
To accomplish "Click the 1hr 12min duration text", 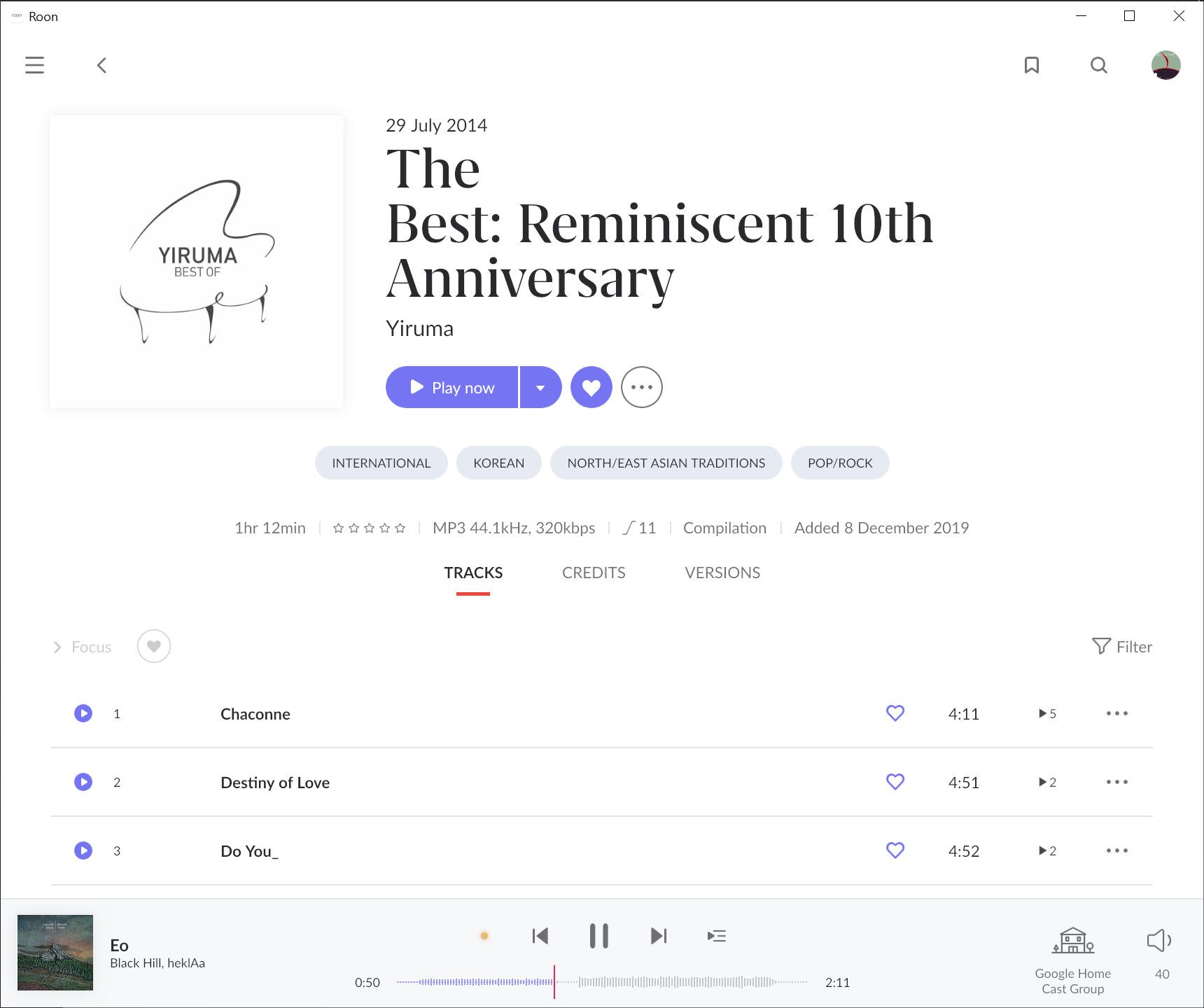I will pyautogui.click(x=270, y=528).
